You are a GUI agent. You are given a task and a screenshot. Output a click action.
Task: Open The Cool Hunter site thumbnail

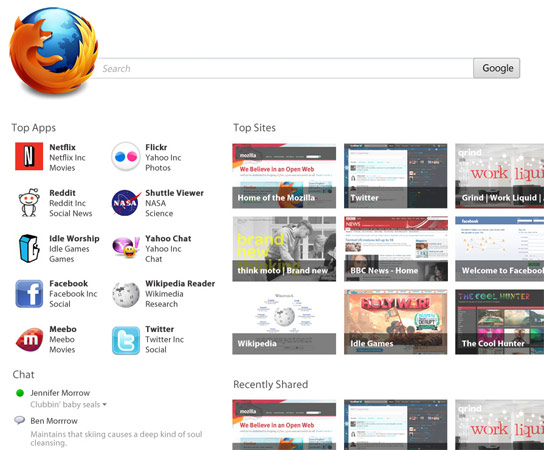click(x=500, y=322)
